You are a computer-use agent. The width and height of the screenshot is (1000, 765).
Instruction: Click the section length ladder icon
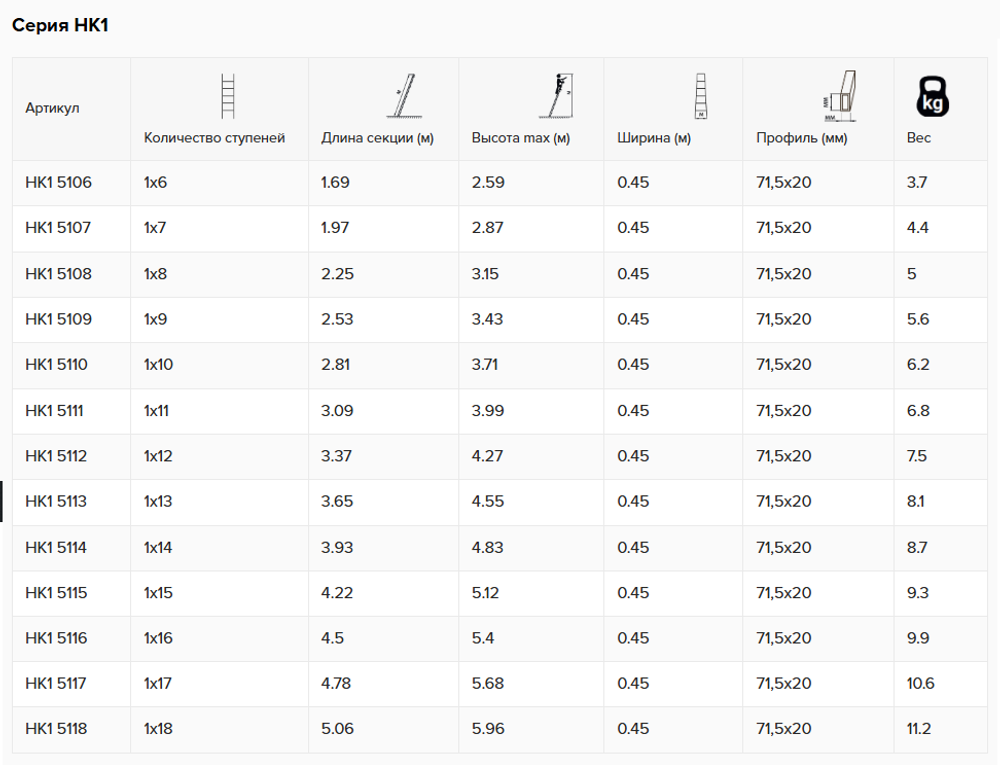coord(404,96)
